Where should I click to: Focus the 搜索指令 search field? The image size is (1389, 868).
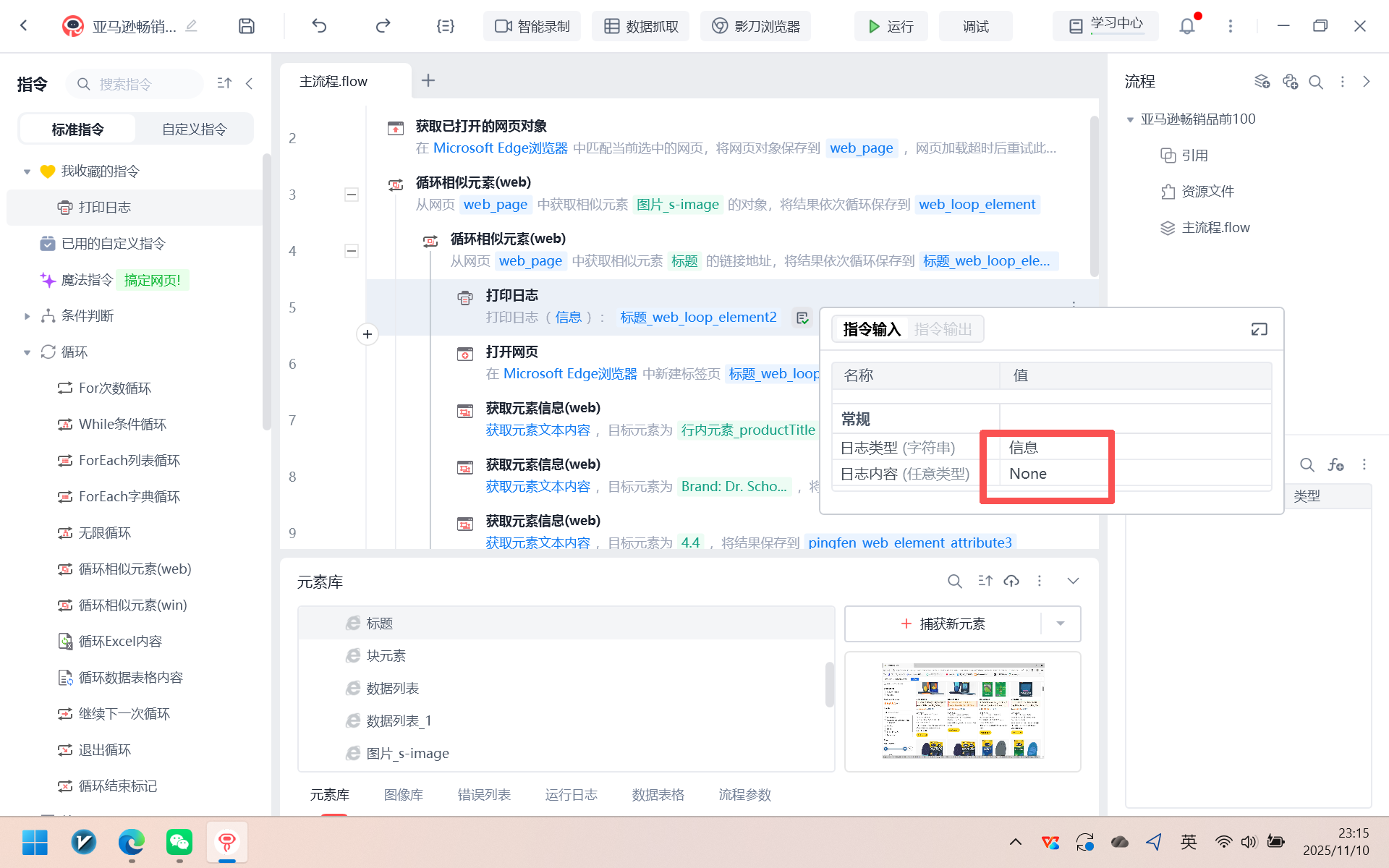point(135,84)
